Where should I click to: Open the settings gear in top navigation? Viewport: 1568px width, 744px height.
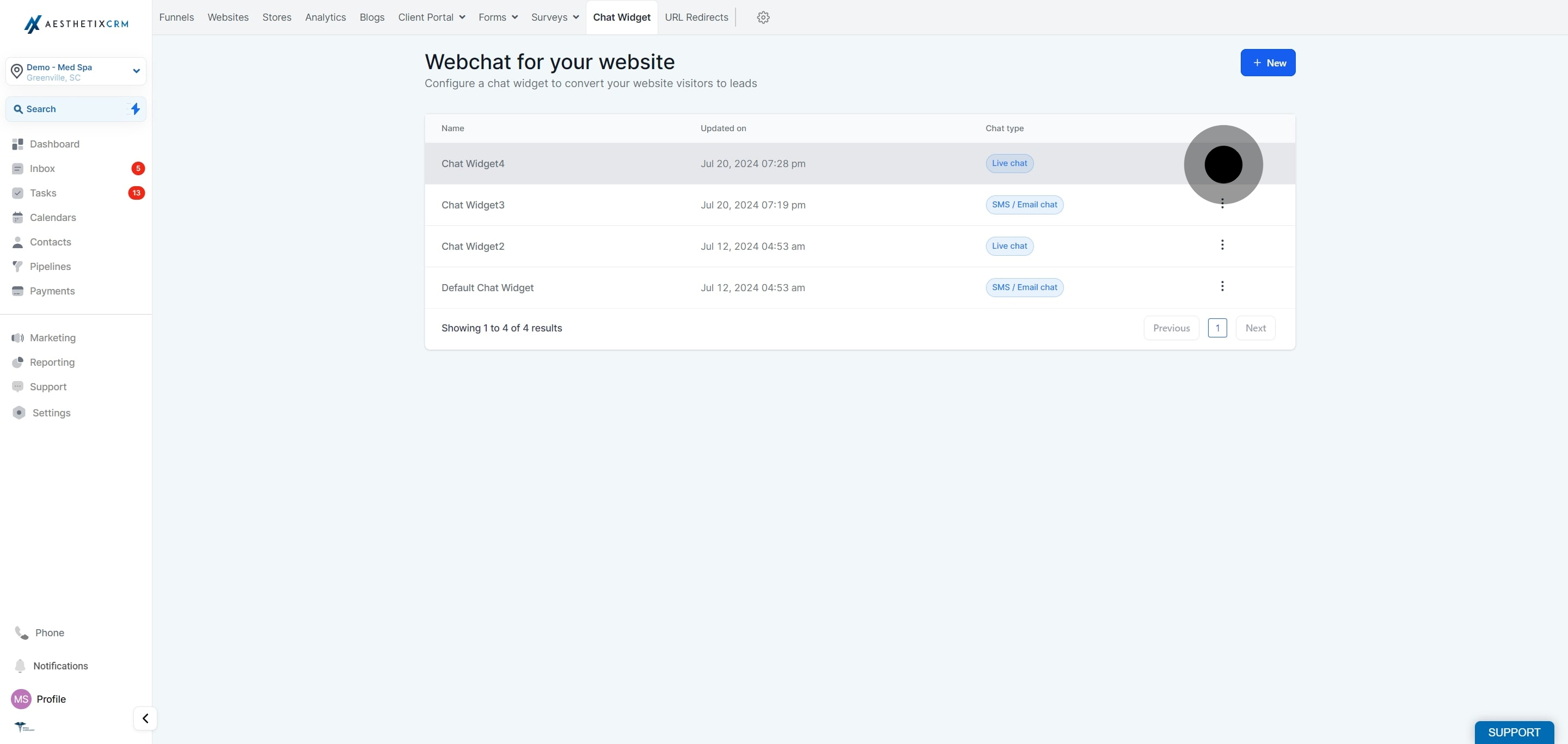click(763, 17)
